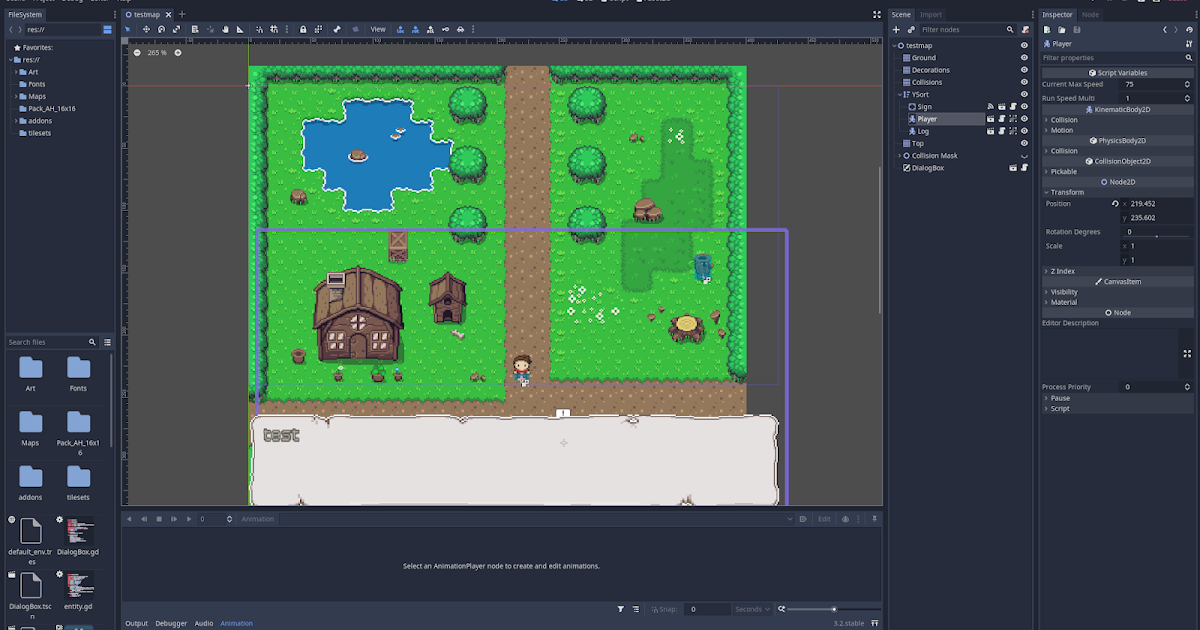Instance a child scene via the link icon
The height and width of the screenshot is (630, 1200).
pyautogui.click(x=912, y=29)
